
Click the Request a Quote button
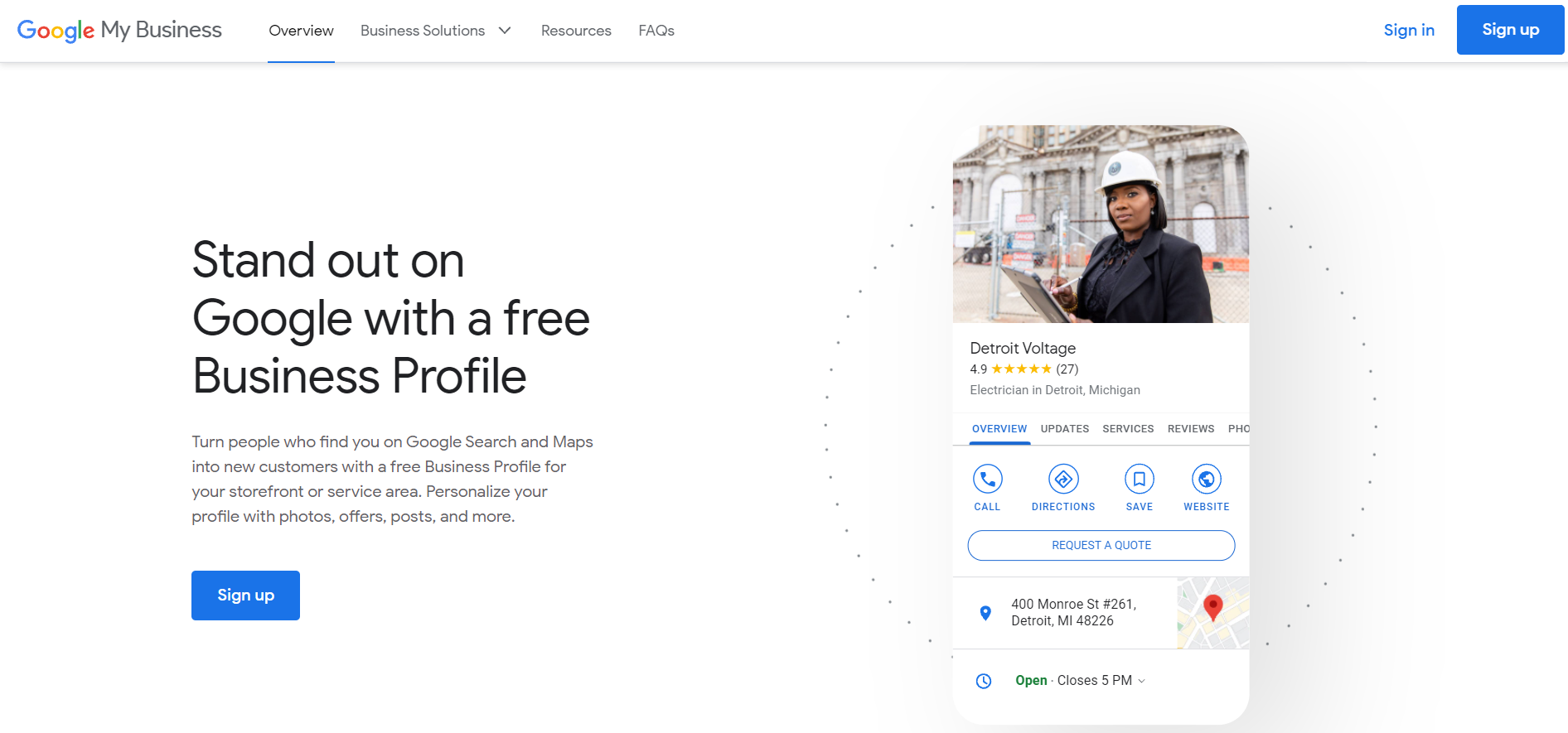(x=1101, y=545)
